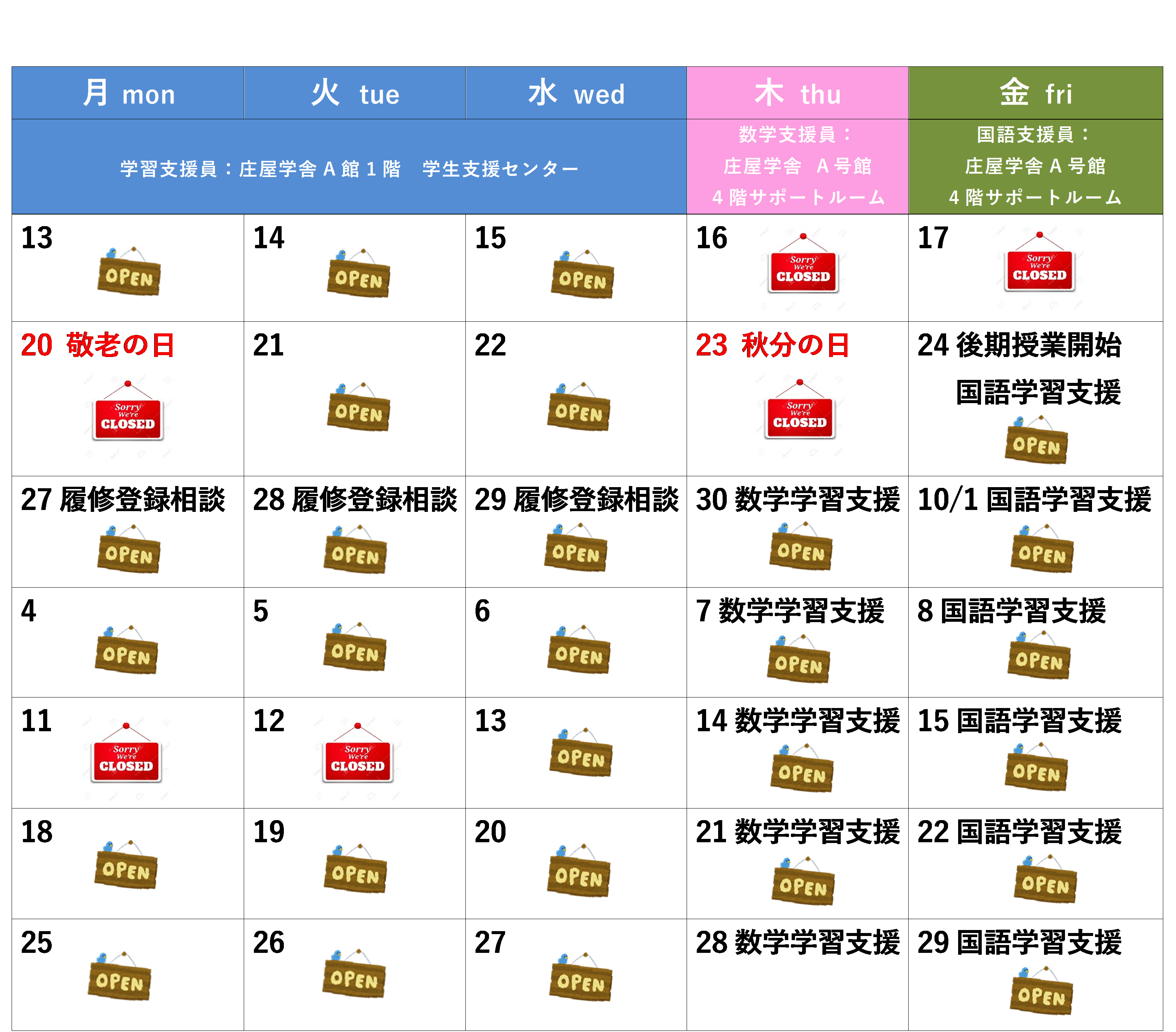Click the CLOSED sign on Monday 11
Viewport: 1176px width, 1032px height.
[126, 753]
